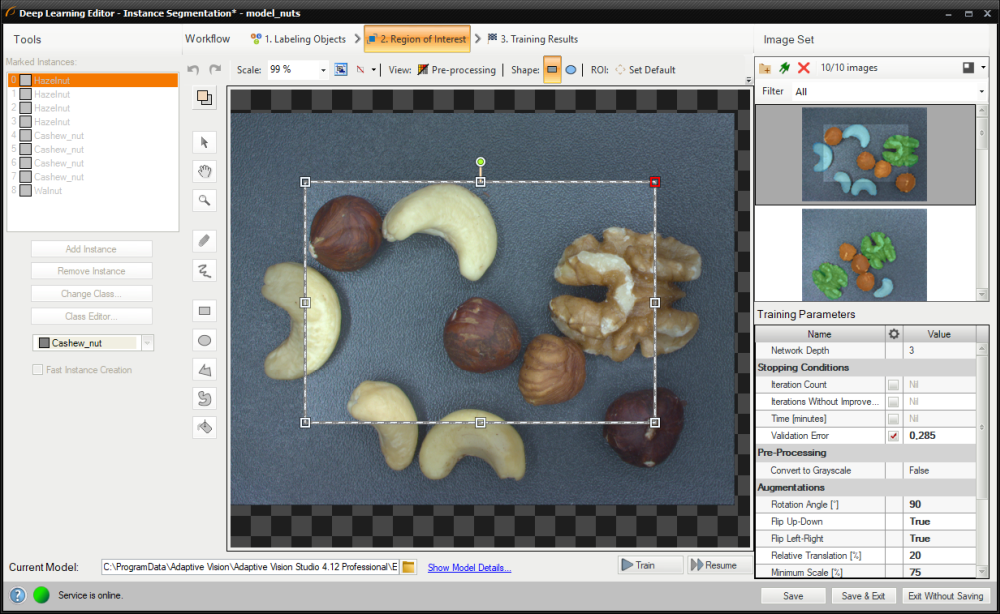Click the add images folder icon
This screenshot has height=614, width=1000.
click(765, 68)
